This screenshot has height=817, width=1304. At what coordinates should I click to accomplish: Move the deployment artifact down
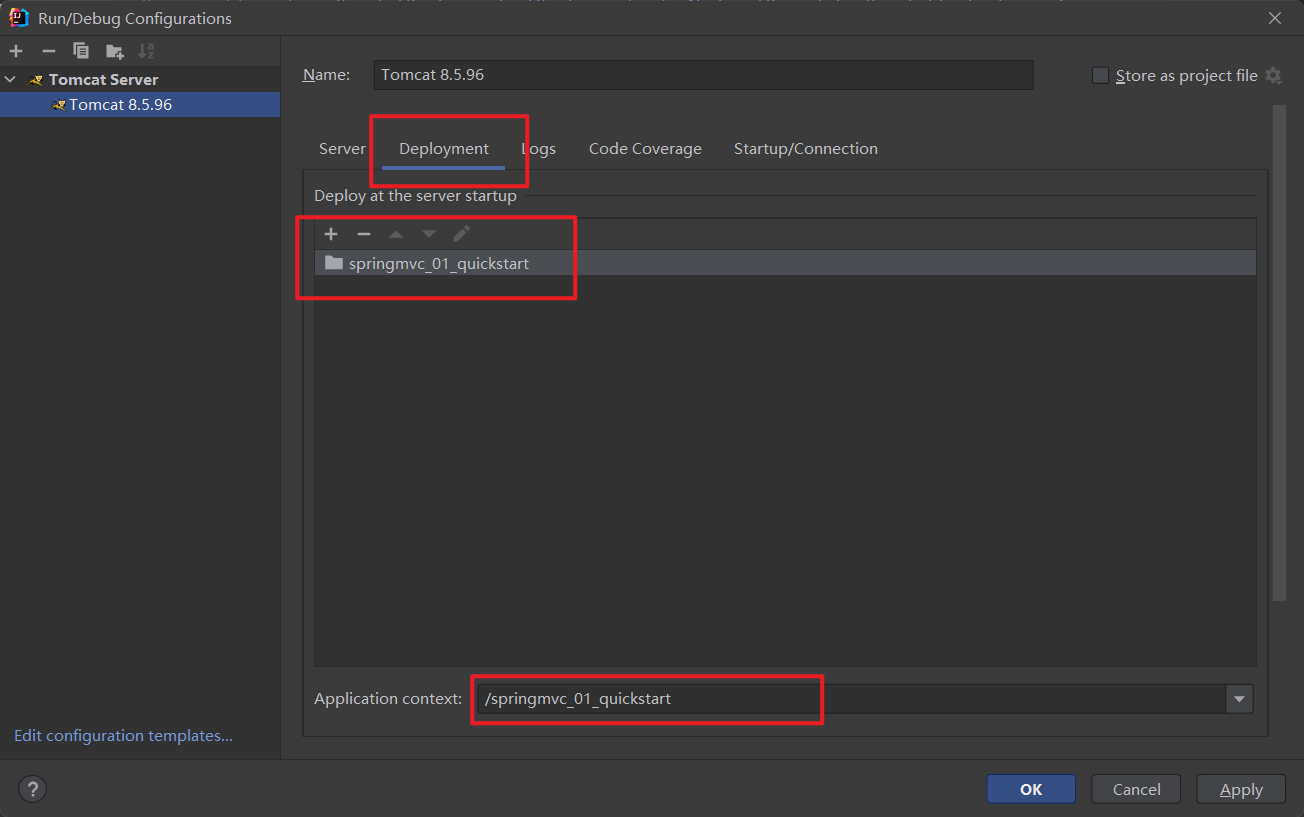(x=429, y=234)
